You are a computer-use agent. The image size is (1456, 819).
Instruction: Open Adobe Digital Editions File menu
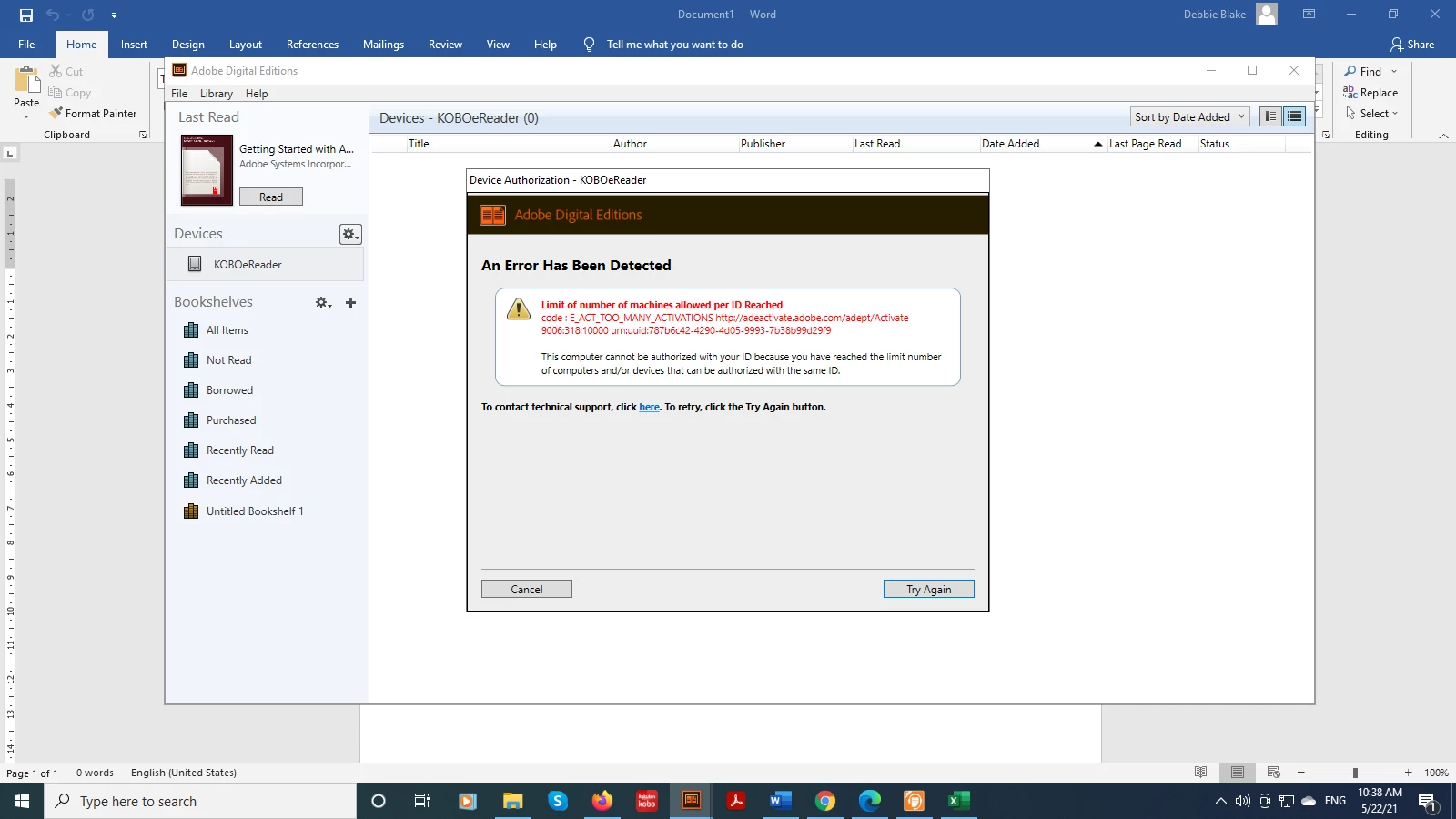click(x=179, y=94)
